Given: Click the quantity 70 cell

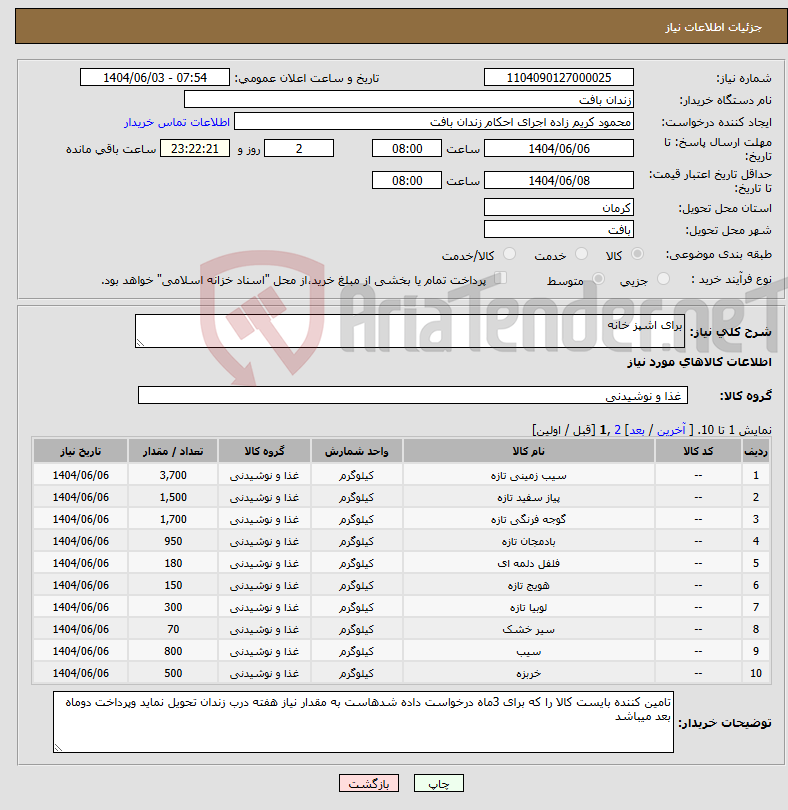Looking at the screenshot, I should click(x=173, y=629).
